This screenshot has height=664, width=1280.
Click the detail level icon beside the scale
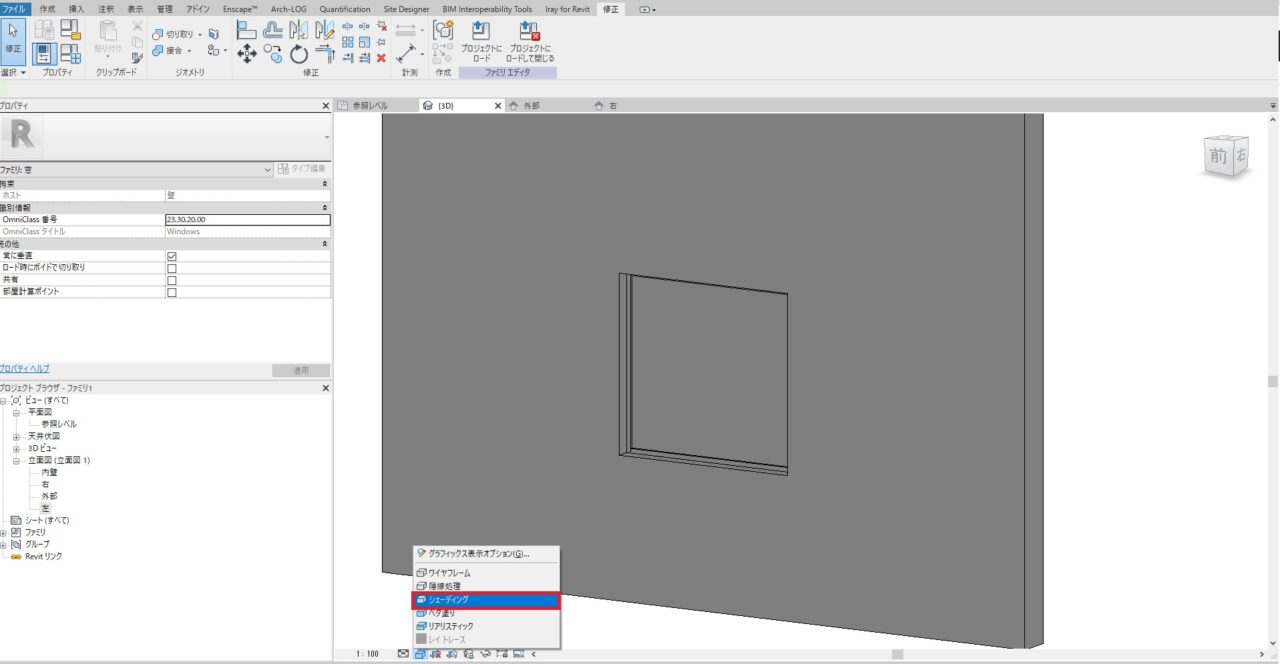(x=403, y=654)
